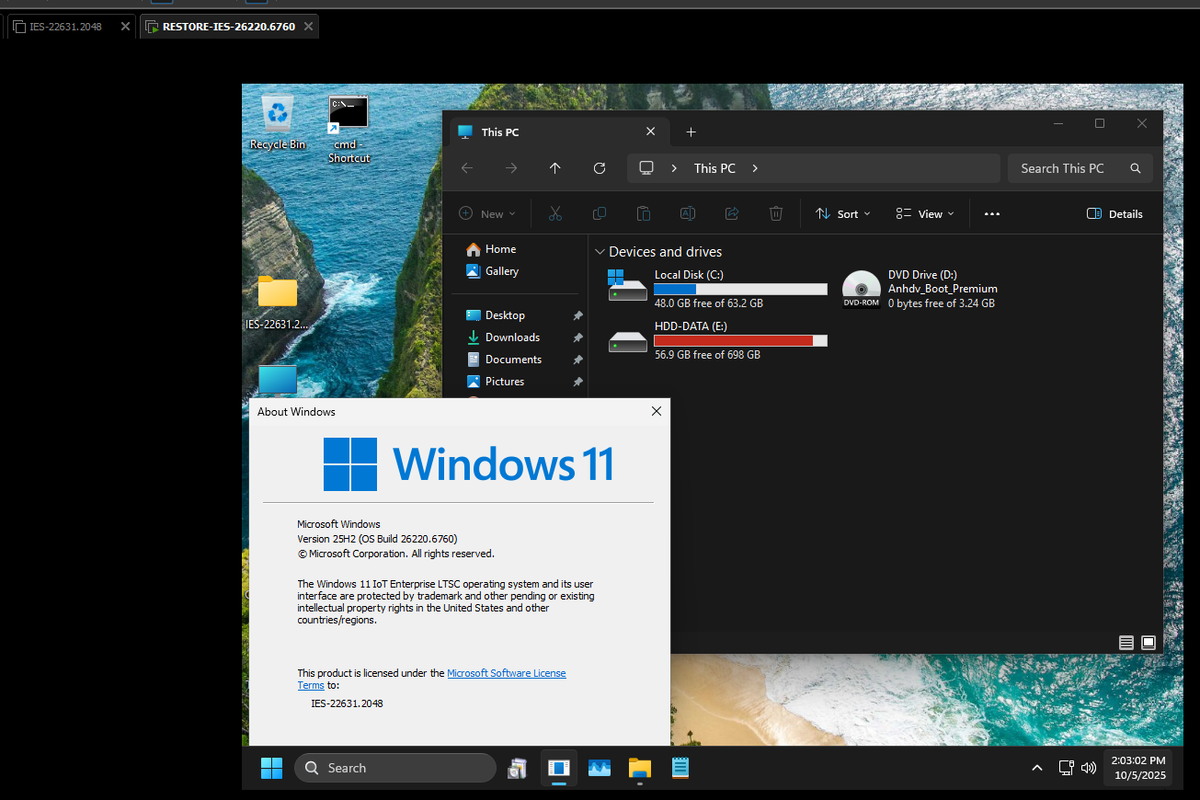Add a new tab in File Explorer
Screen dimensions: 1200x800
(x=690, y=132)
